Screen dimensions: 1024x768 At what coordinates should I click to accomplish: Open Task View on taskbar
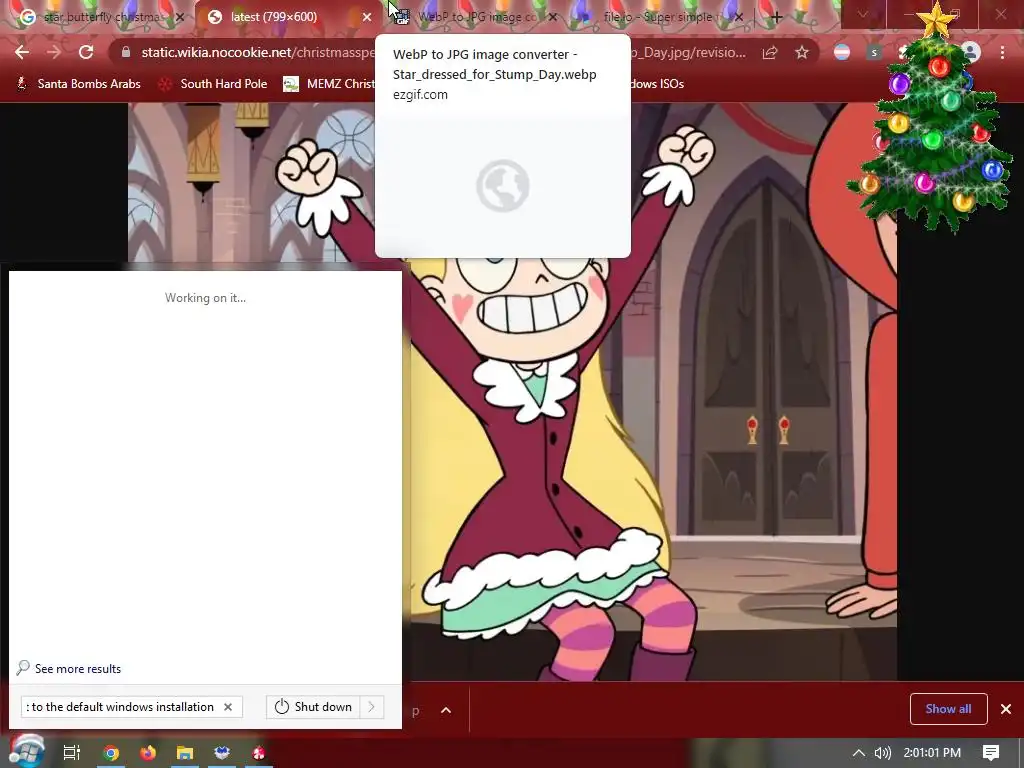click(71, 753)
